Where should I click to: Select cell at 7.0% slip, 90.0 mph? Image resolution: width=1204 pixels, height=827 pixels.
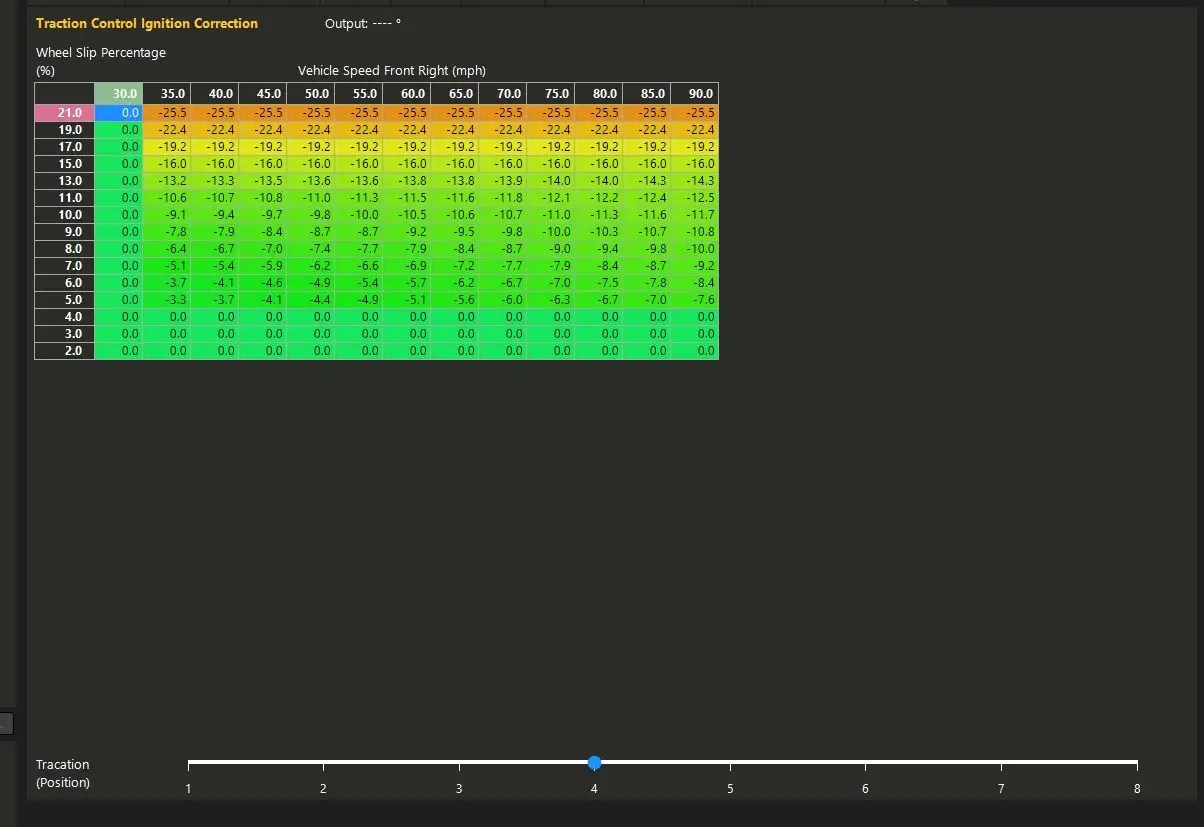695,266
